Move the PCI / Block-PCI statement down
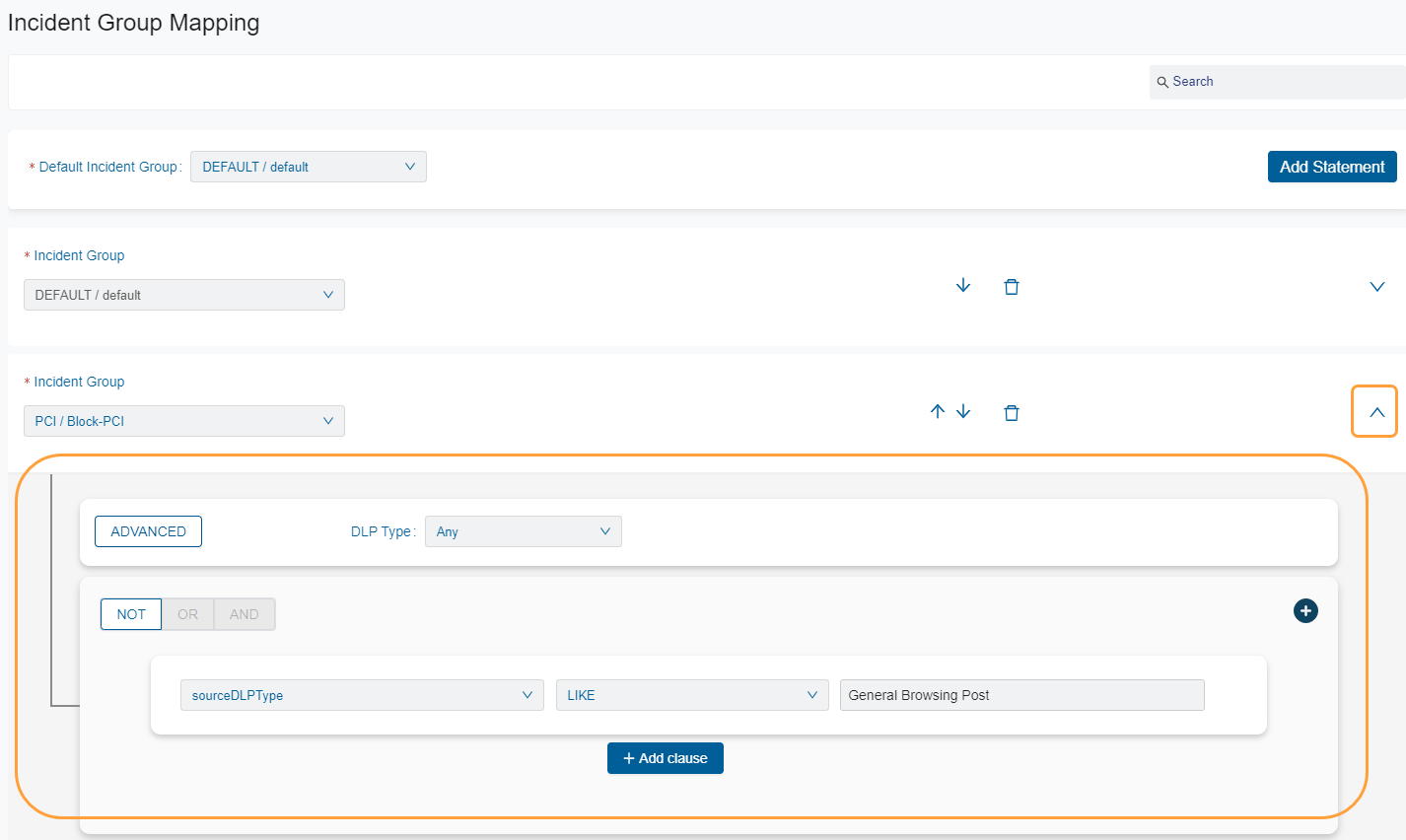This screenshot has height=840, width=1406. pos(963,412)
